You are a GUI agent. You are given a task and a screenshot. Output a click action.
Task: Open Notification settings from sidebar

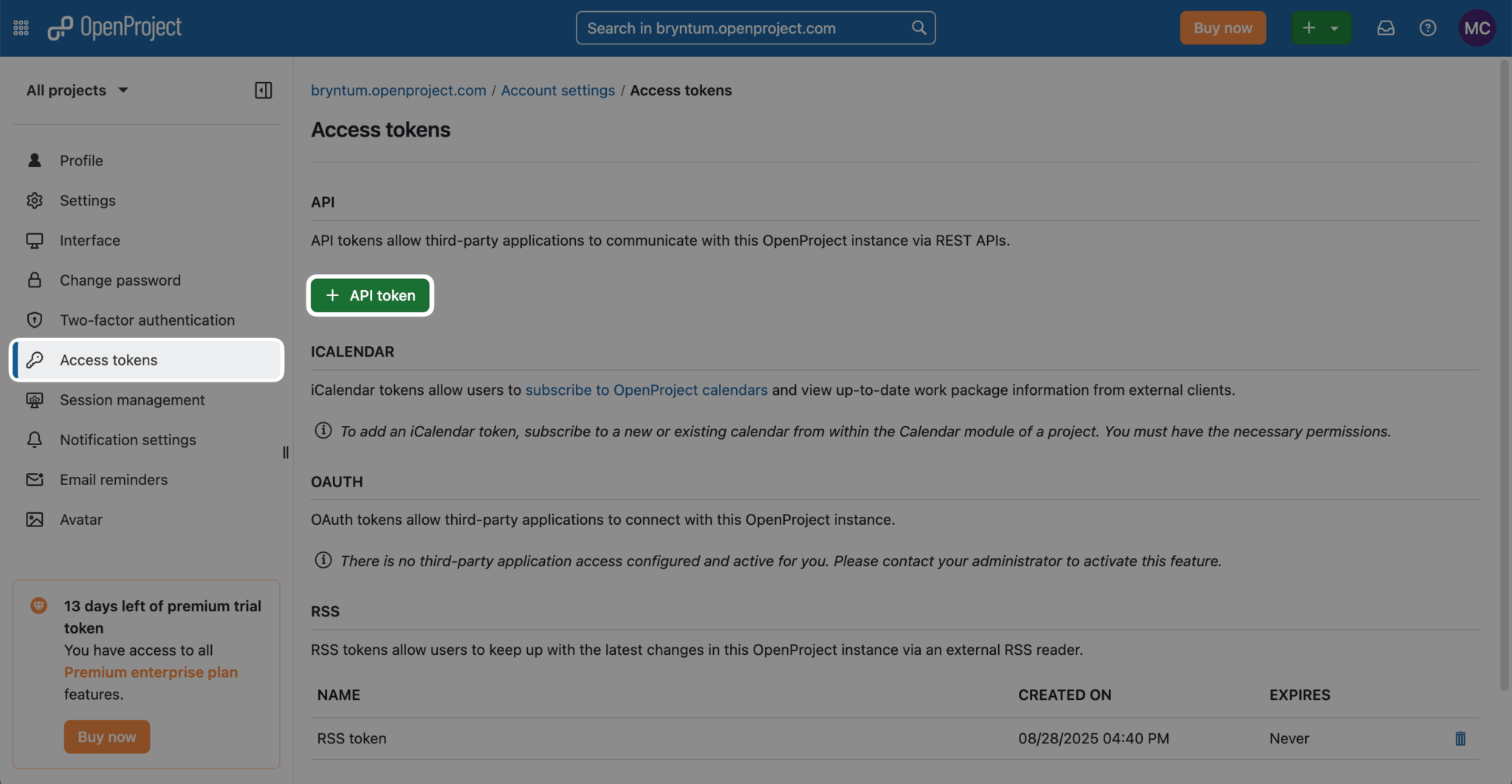tap(128, 440)
